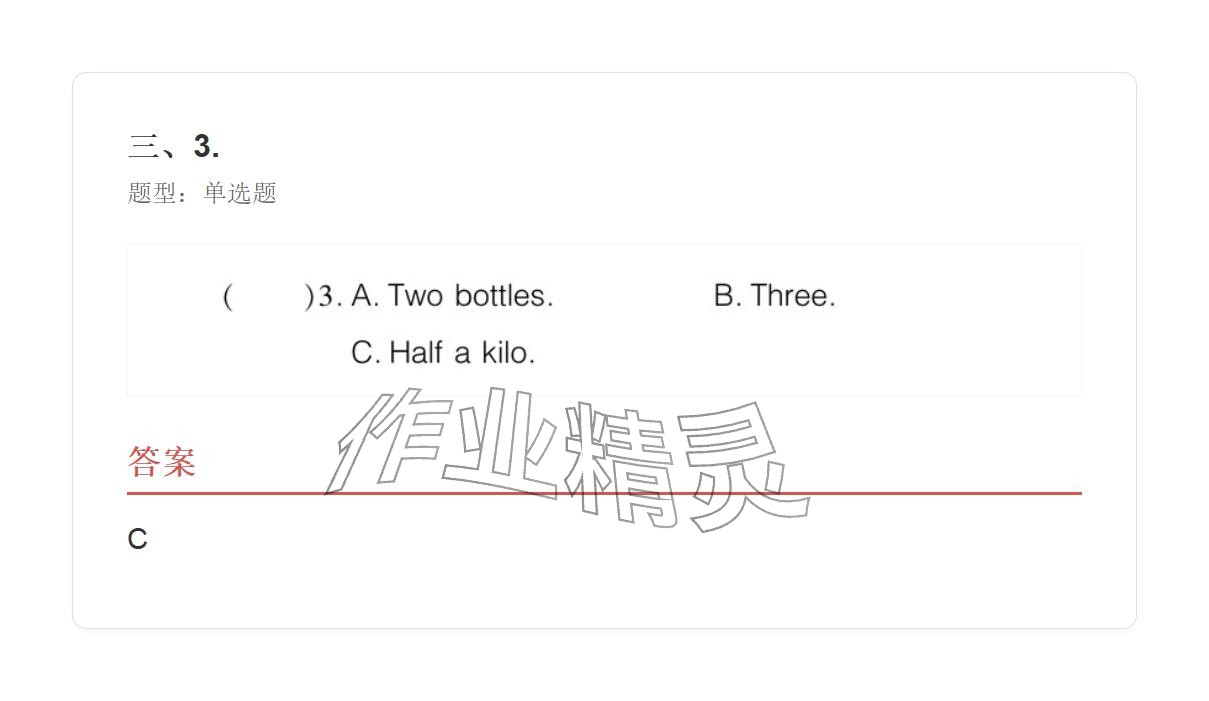The image size is (1209, 701).
Task: Click the question number "3." before option A
Action: (330, 296)
